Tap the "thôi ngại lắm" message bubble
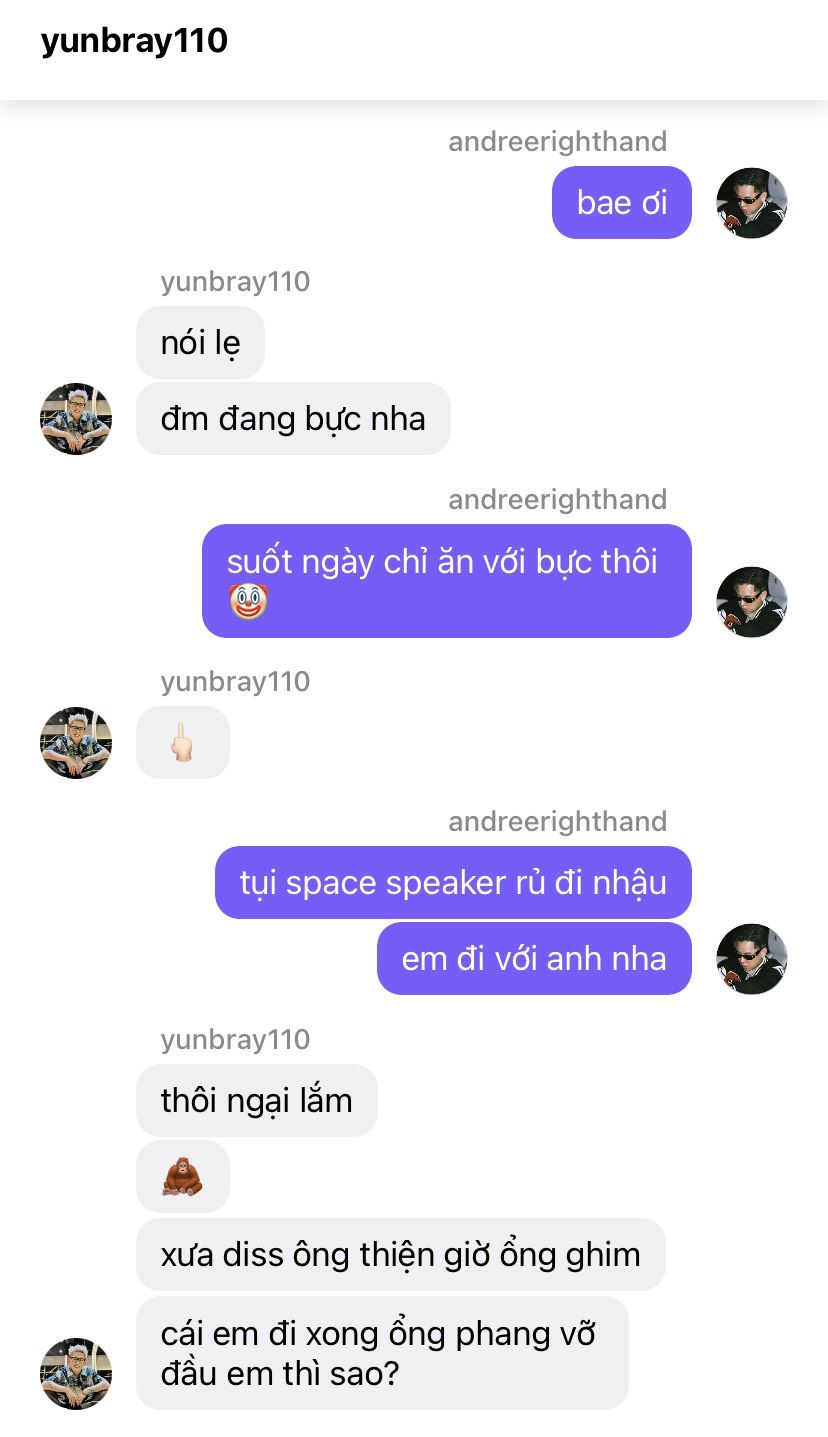Screen dimensions: 828x1437 257,1101
